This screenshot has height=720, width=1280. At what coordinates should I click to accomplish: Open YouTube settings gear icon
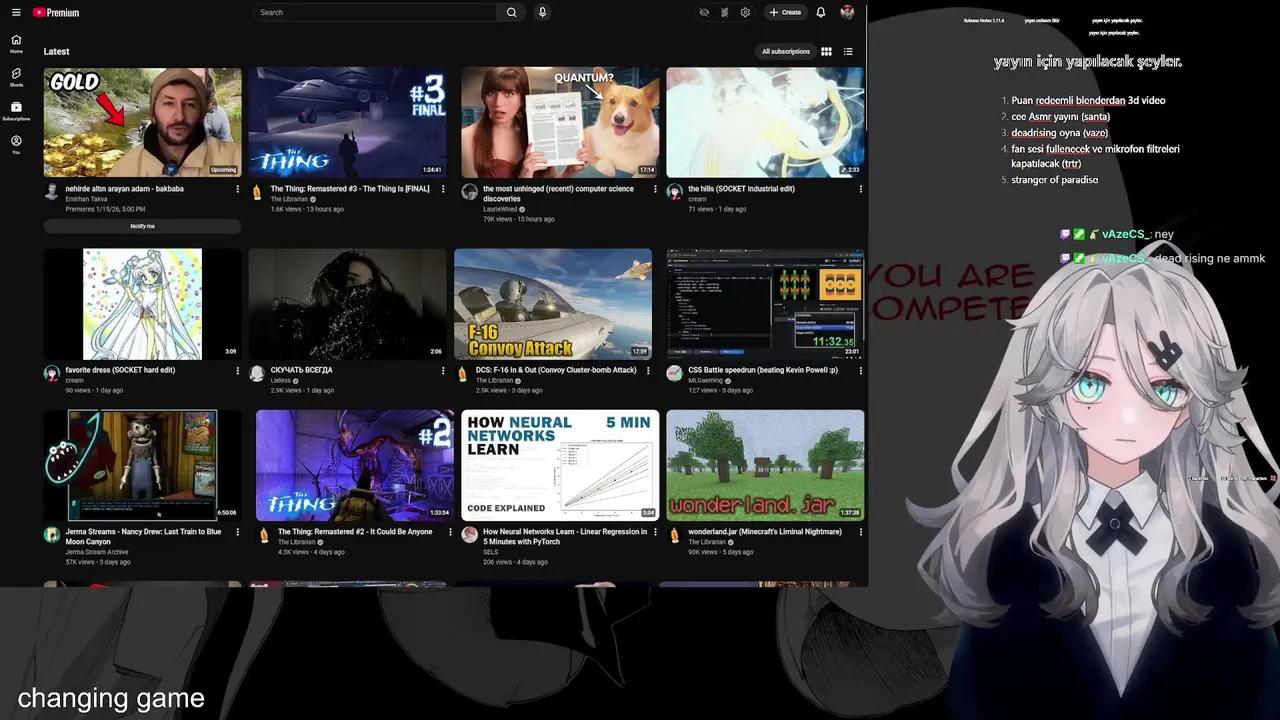(x=744, y=12)
